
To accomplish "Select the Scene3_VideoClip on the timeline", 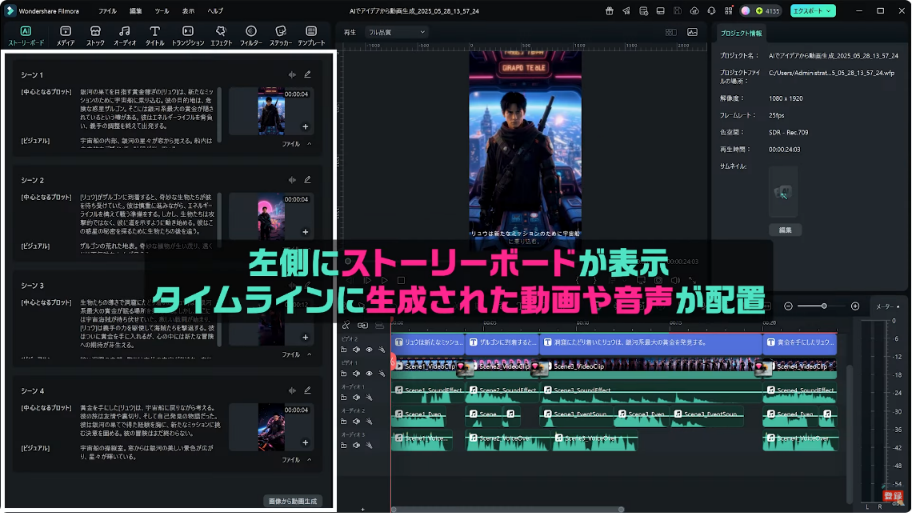I will click(x=651, y=366).
